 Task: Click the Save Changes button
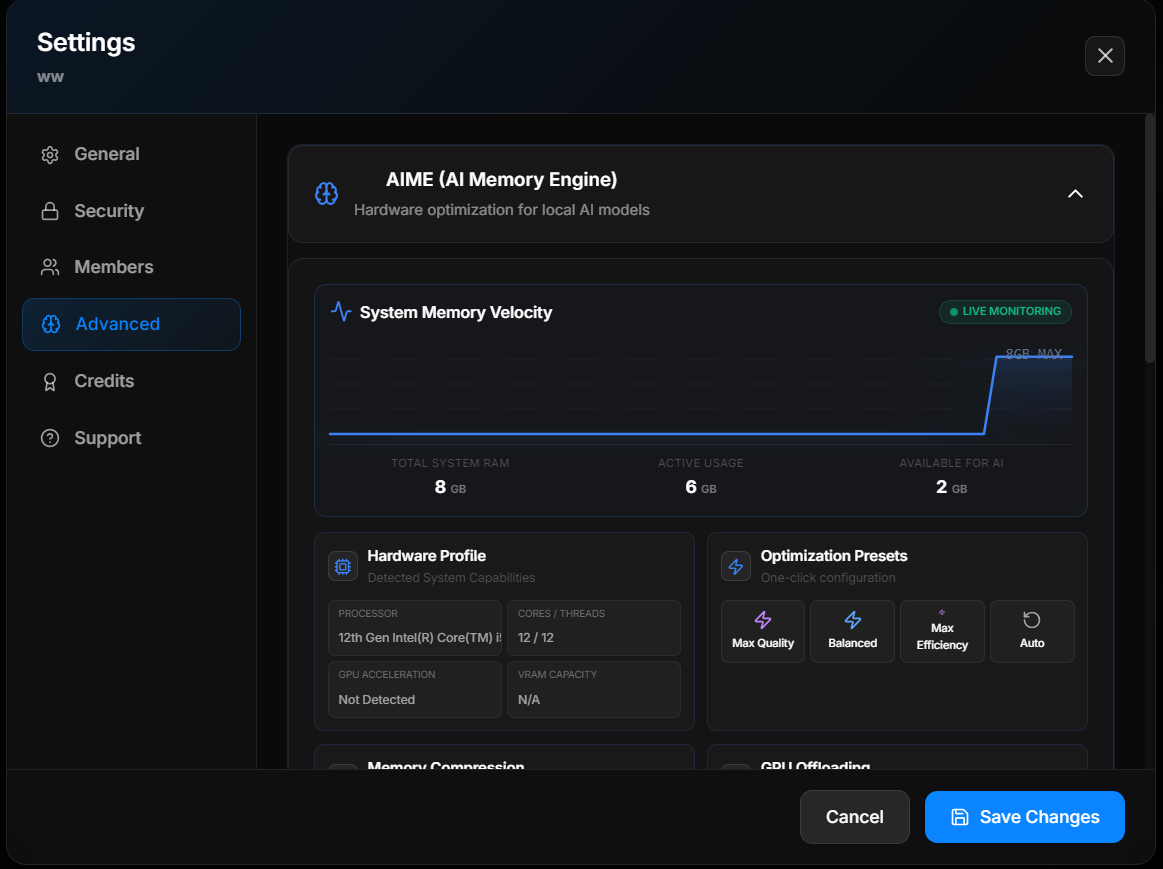(x=1024, y=816)
